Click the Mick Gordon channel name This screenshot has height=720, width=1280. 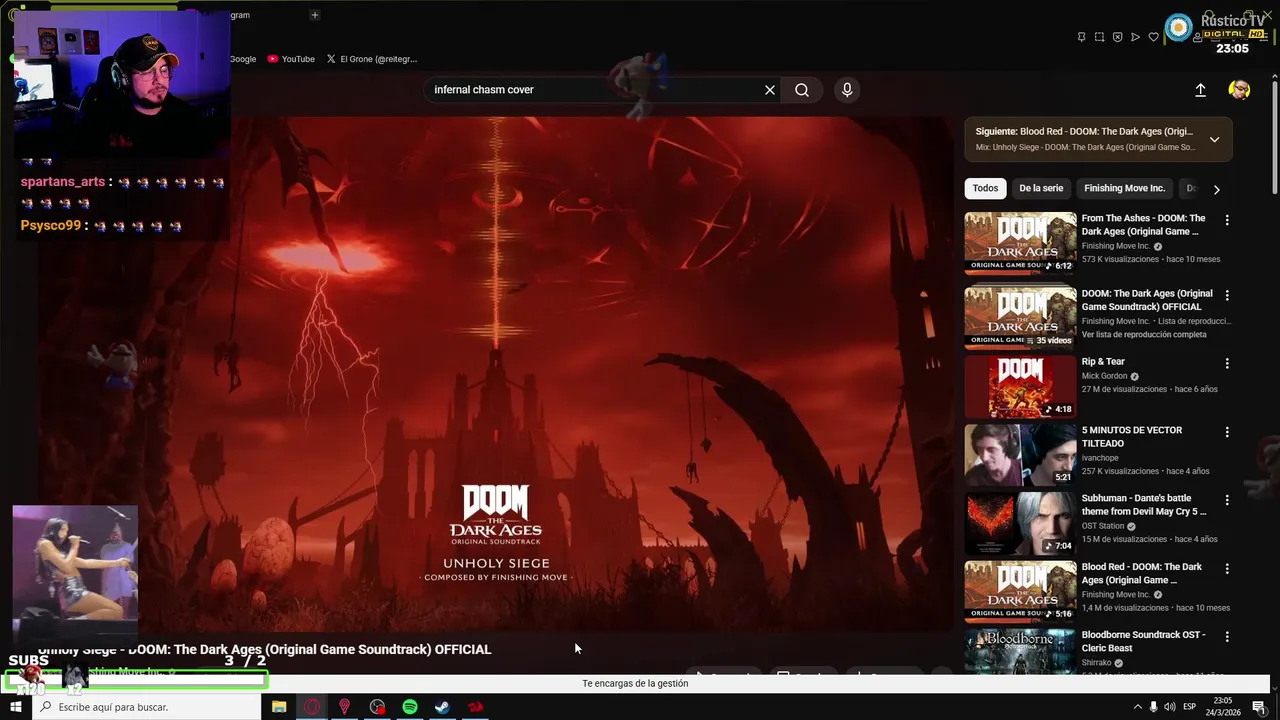coord(1104,376)
